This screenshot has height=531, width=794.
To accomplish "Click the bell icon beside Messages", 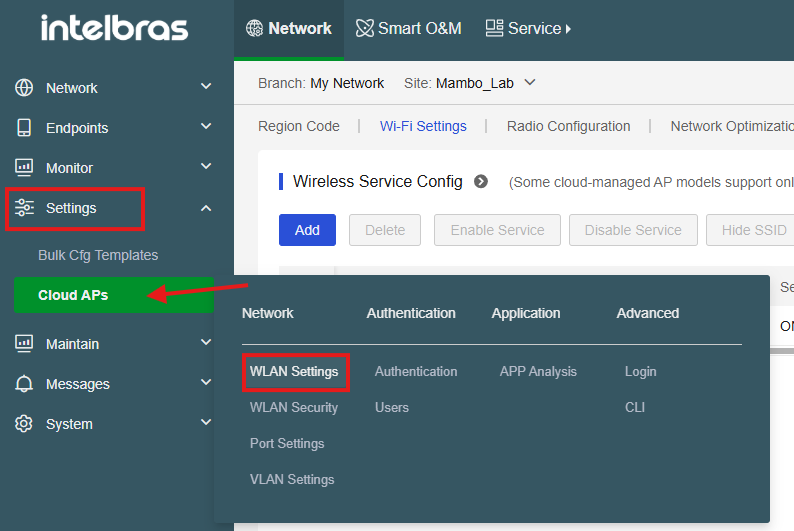I will [24, 384].
